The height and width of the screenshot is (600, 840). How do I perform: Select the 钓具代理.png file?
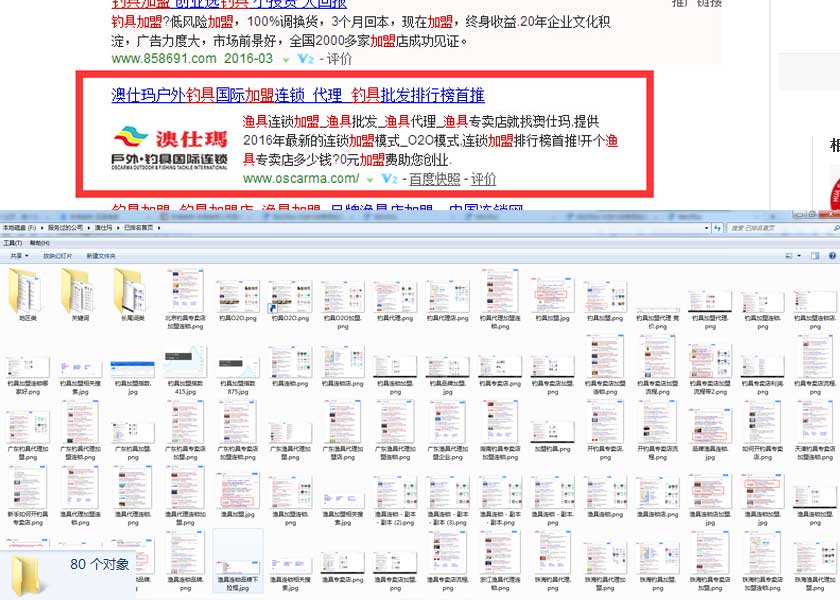(x=395, y=300)
